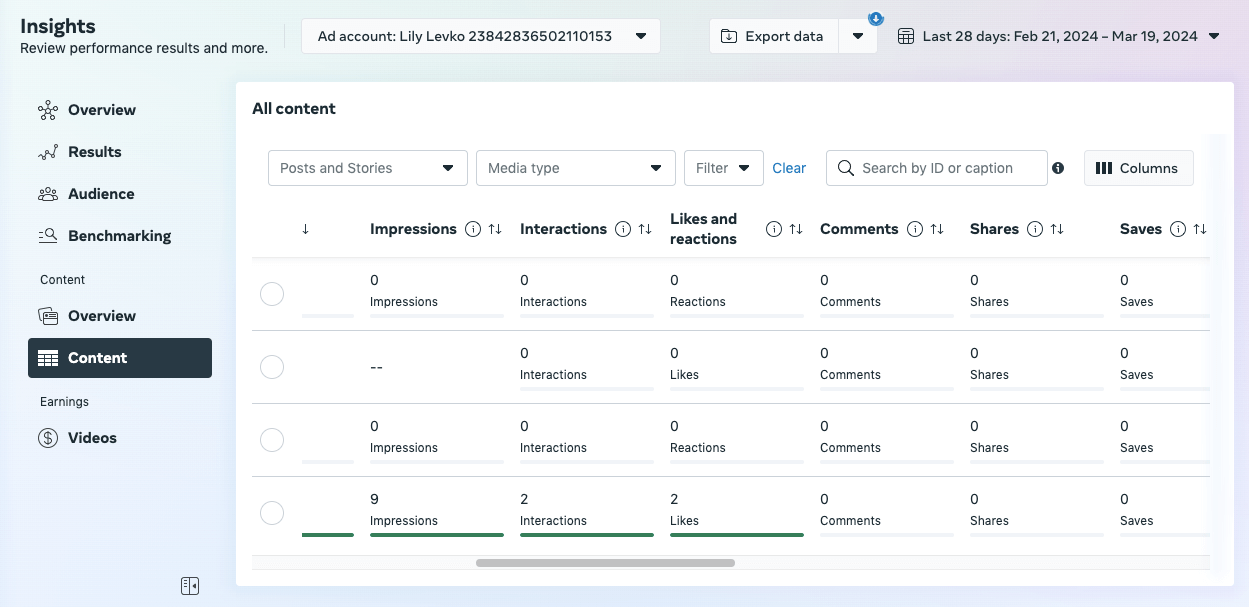Sort by Shares using arrows icon

(1057, 229)
